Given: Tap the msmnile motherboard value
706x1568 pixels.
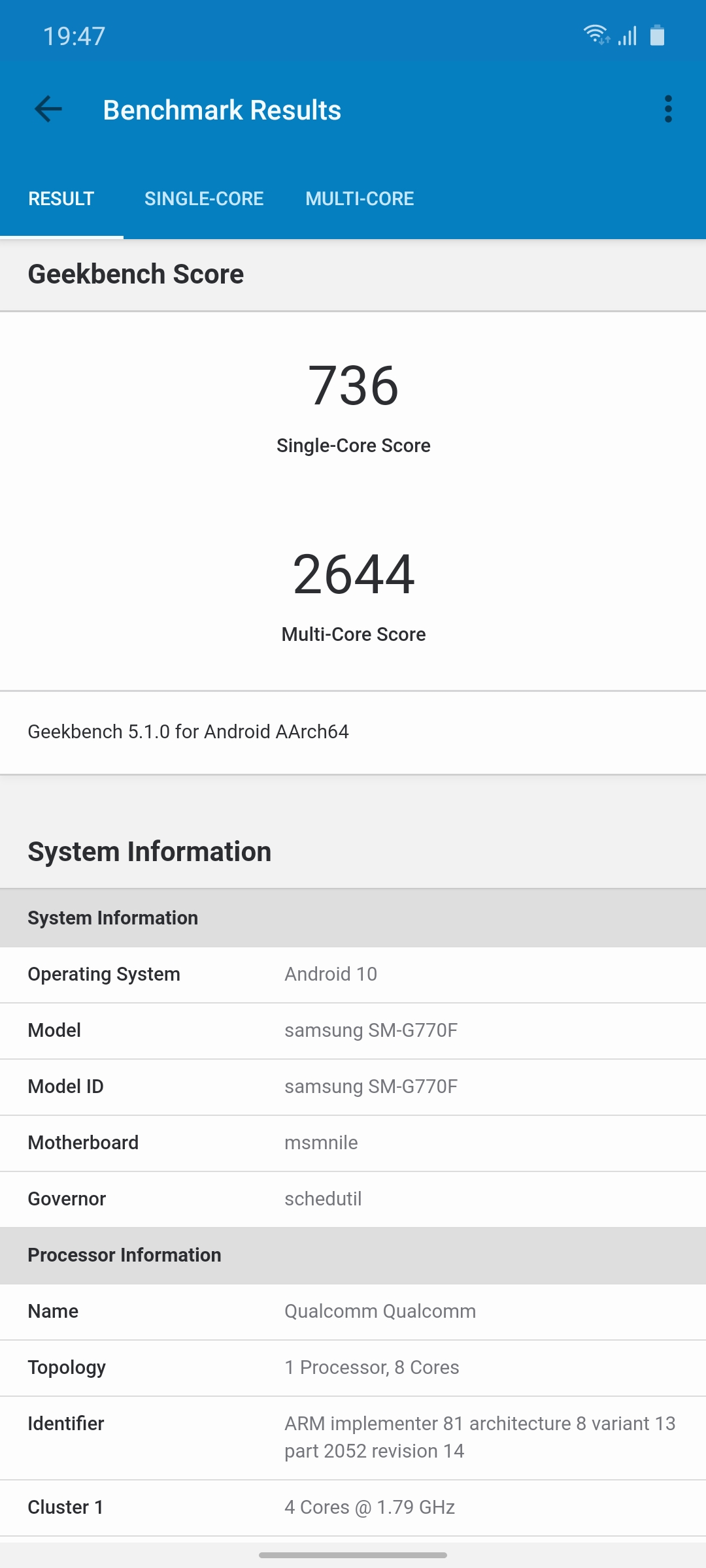Looking at the screenshot, I should click(x=321, y=1143).
